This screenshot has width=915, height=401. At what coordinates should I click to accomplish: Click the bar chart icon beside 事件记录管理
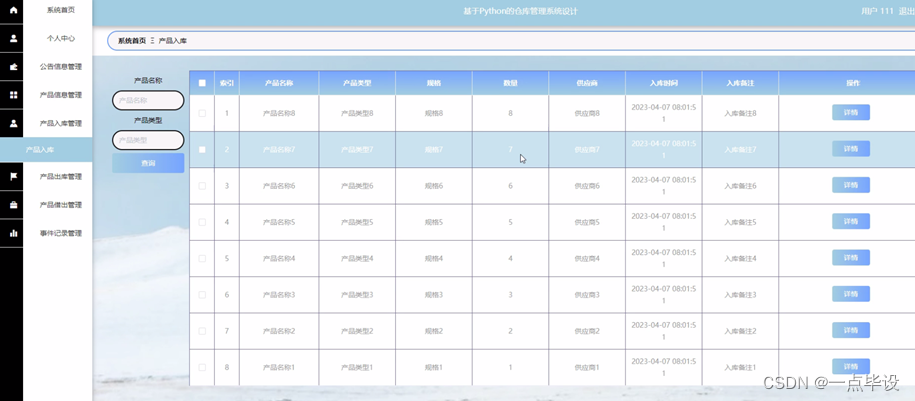tap(14, 233)
